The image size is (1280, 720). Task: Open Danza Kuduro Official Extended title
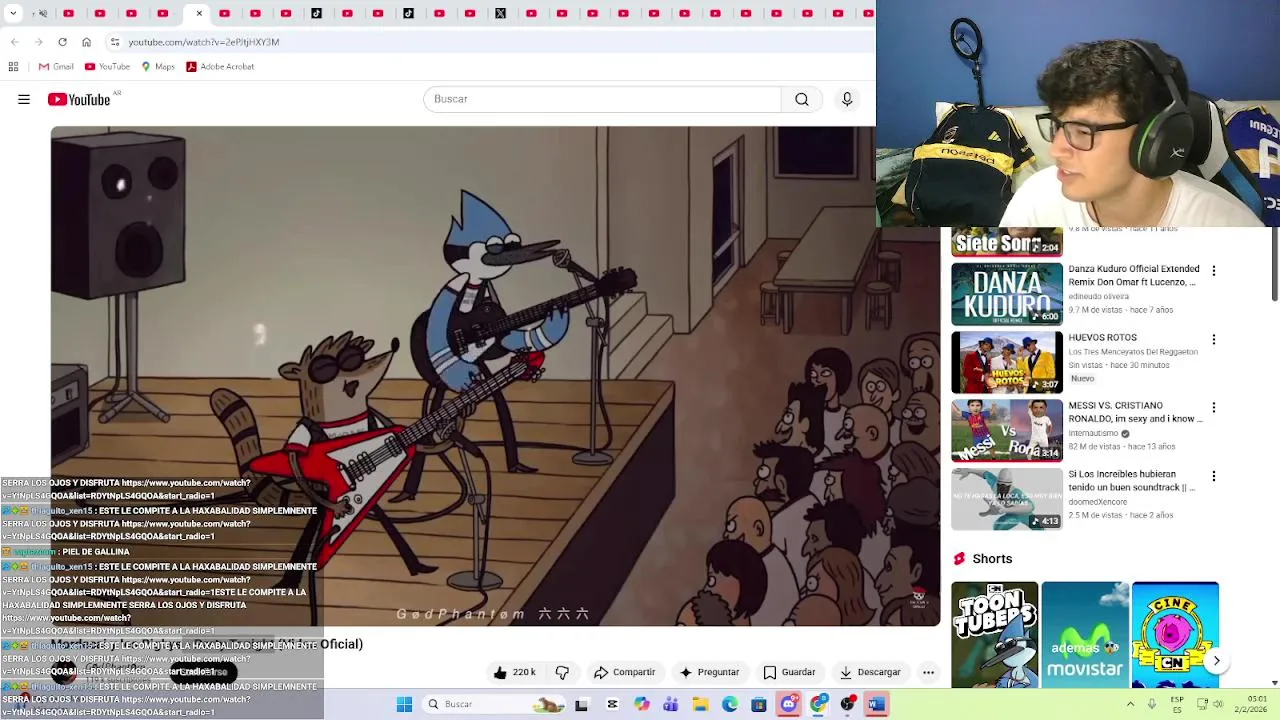[1134, 275]
